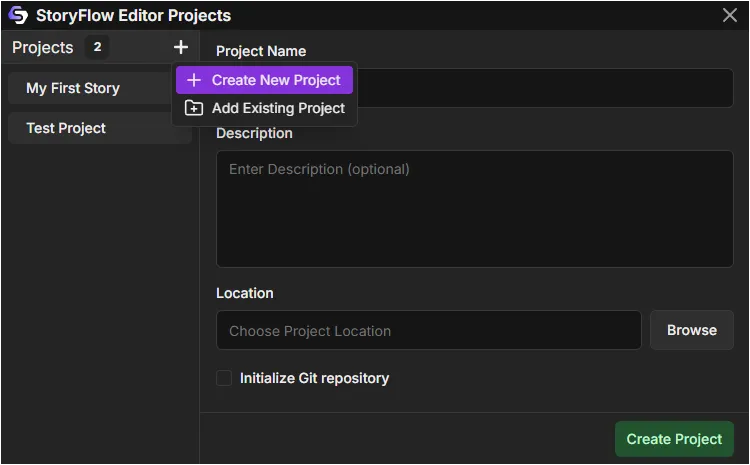Image resolution: width=750 pixels, height=465 pixels.
Task: Click the Description field label
Action: [254, 133]
